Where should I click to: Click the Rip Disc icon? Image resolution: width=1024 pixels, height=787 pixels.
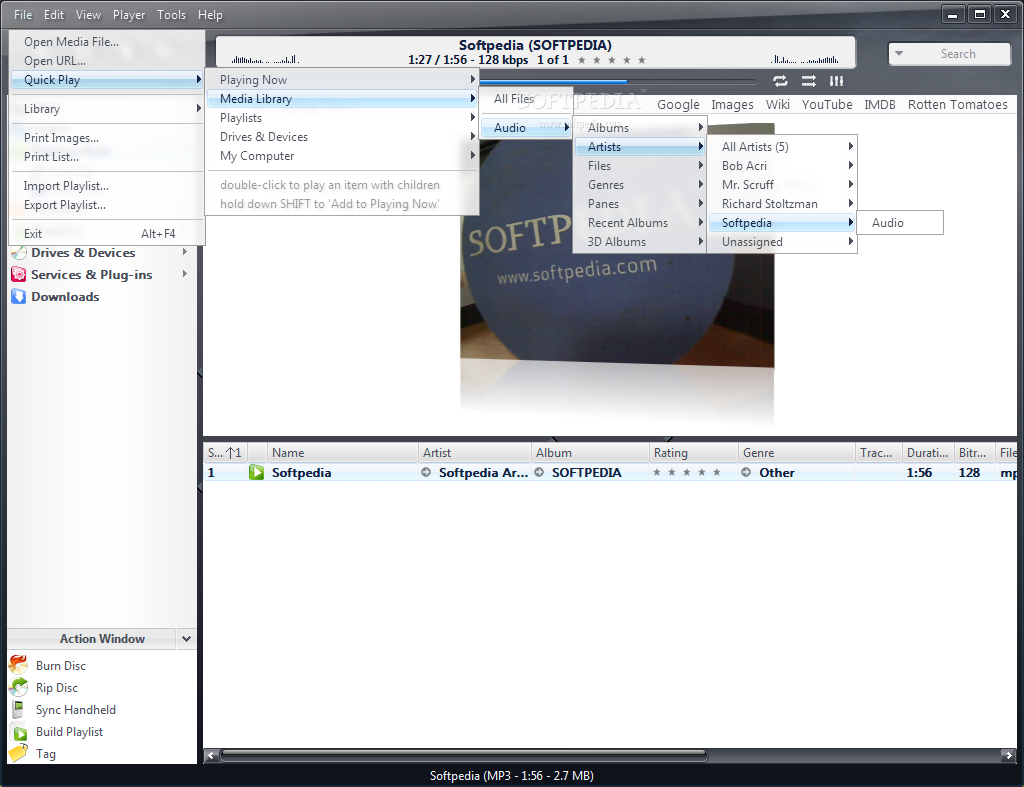(19, 687)
